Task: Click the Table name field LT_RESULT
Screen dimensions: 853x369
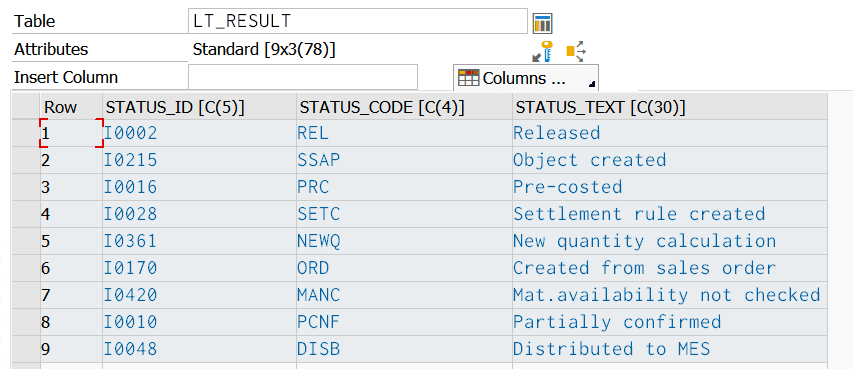Action: (358, 21)
